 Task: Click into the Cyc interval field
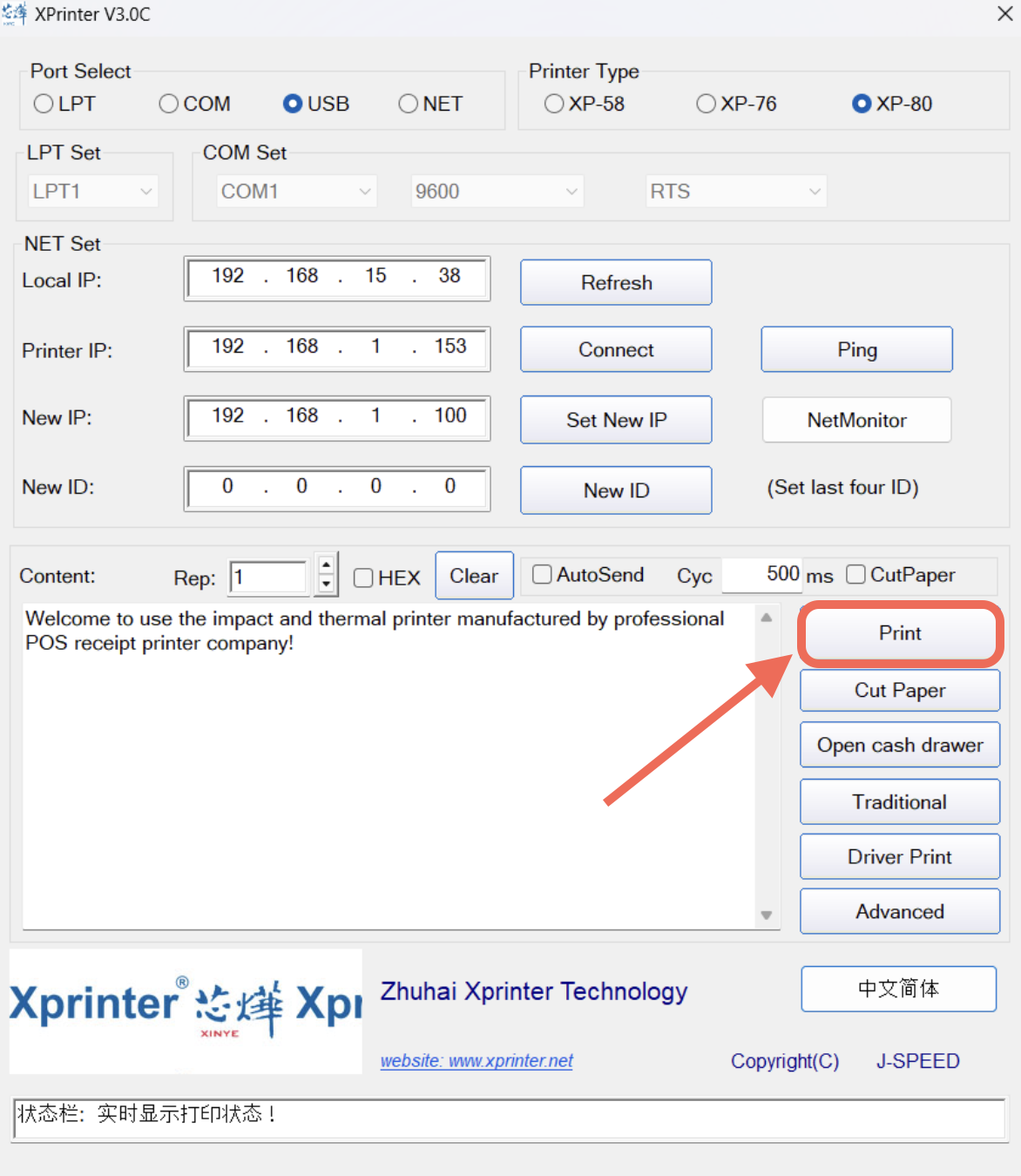(761, 574)
